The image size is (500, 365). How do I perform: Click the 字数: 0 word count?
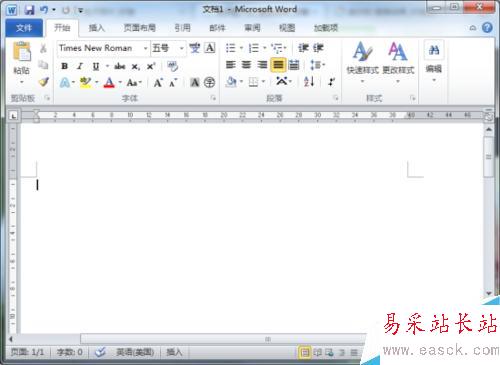click(70, 352)
